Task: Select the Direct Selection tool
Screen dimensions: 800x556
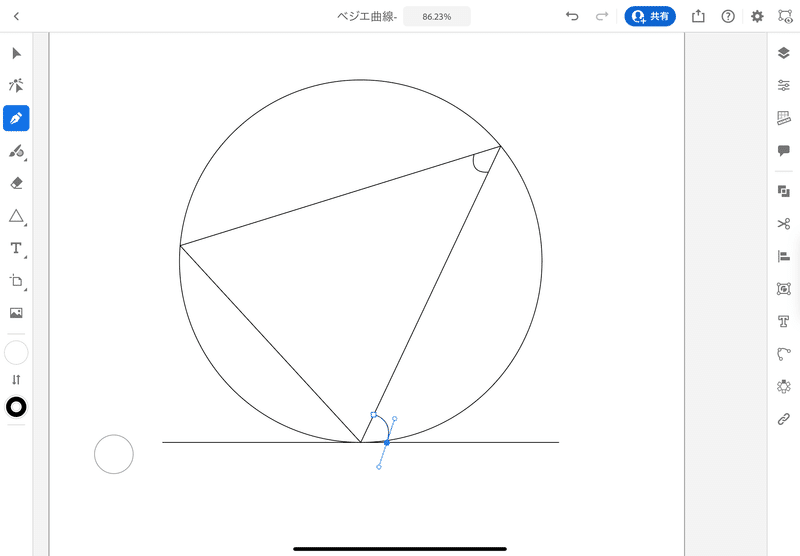Action: pyautogui.click(x=16, y=85)
